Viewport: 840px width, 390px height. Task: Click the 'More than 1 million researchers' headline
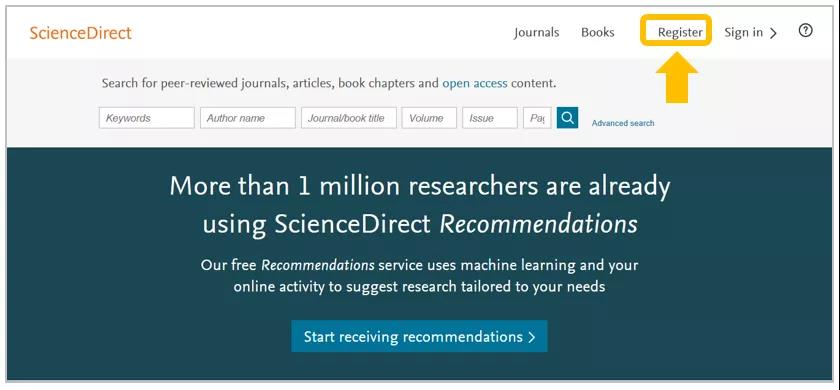pyautogui.click(x=419, y=205)
